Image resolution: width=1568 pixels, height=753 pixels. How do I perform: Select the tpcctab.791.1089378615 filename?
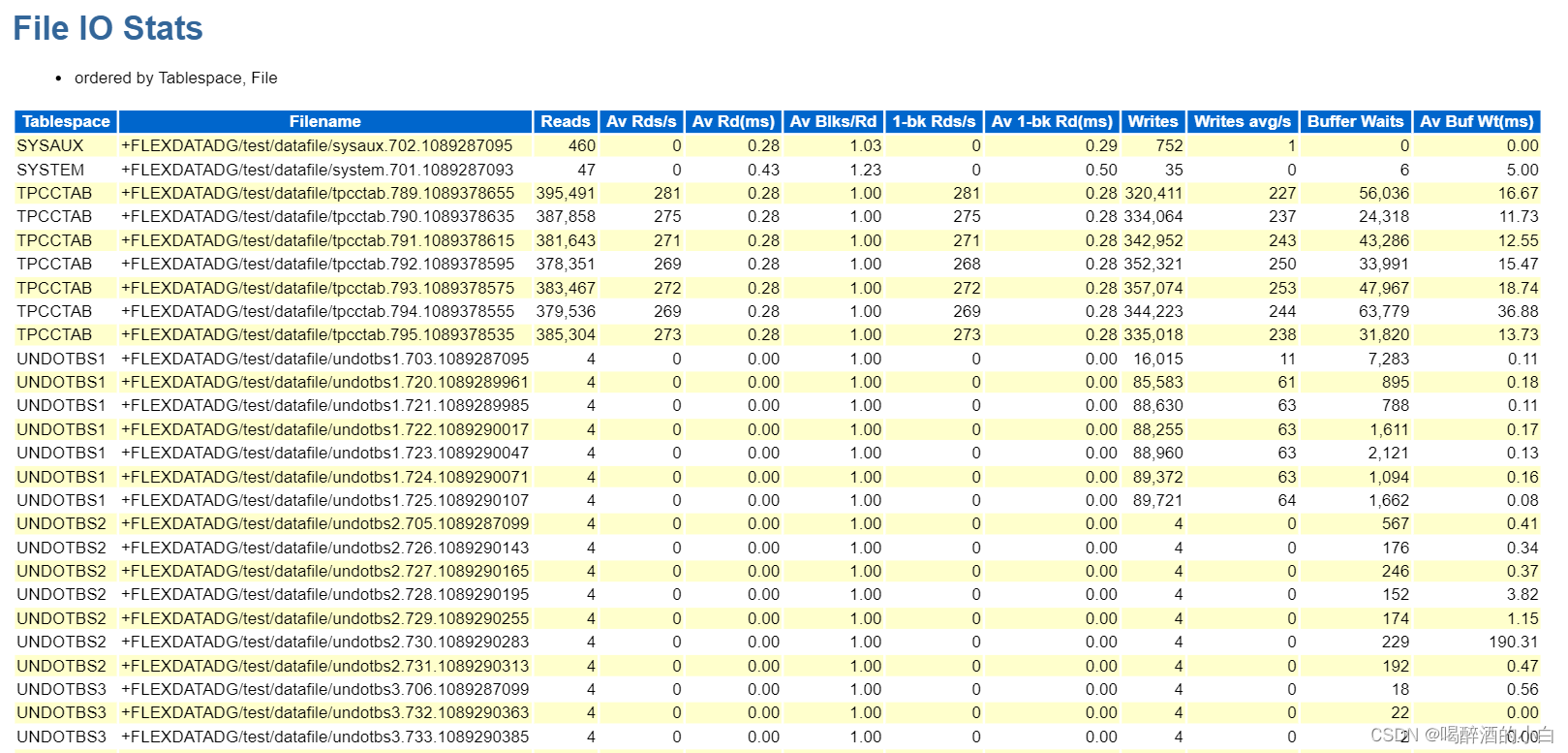(318, 240)
